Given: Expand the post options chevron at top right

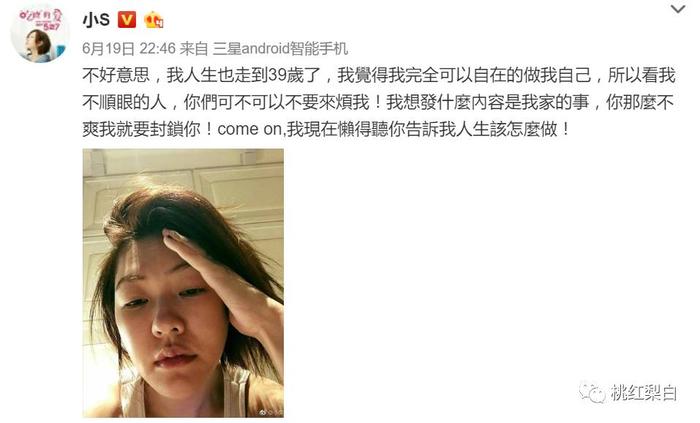Looking at the screenshot, I should point(678,9).
